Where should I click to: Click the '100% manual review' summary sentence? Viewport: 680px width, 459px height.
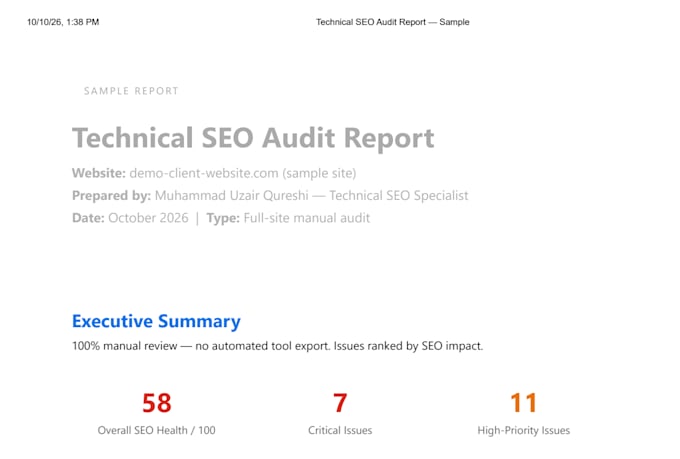coord(278,346)
